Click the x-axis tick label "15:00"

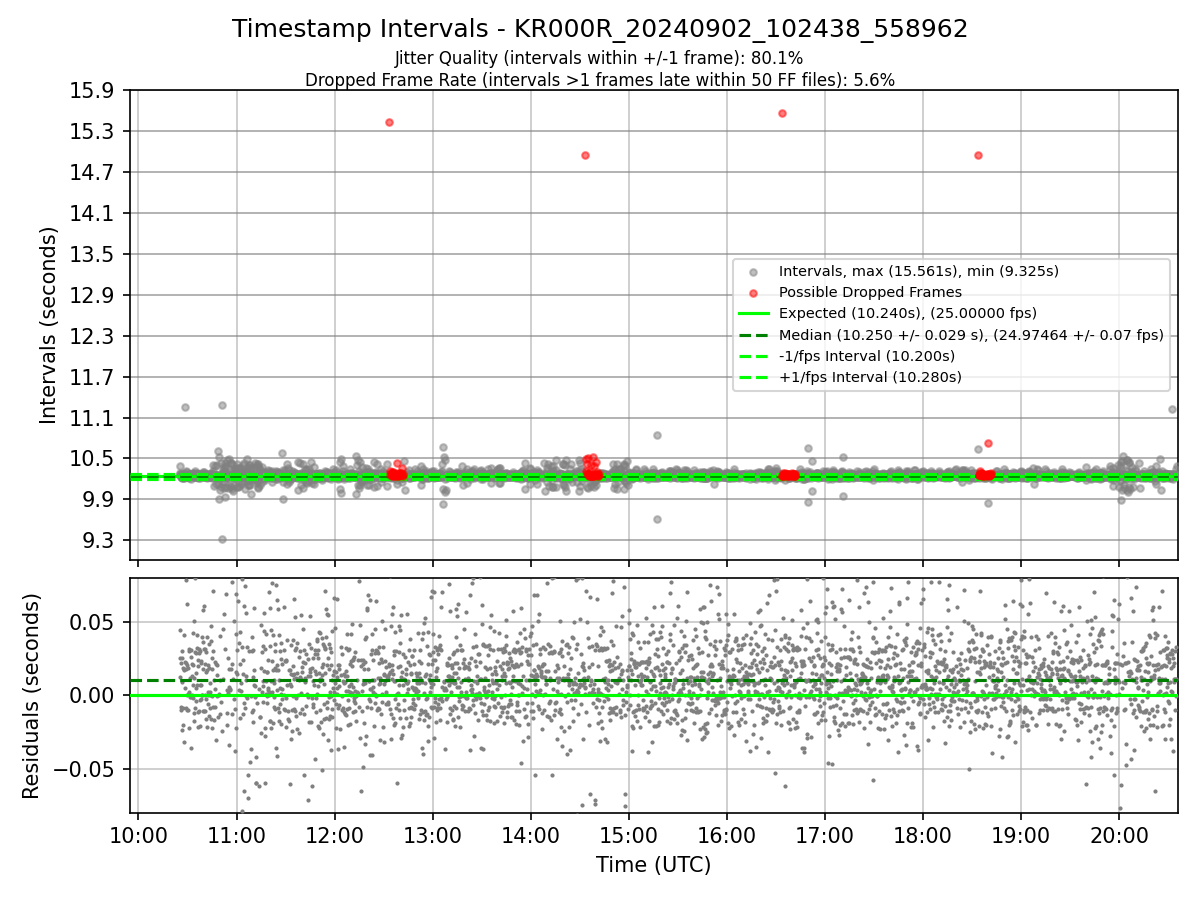tap(628, 835)
